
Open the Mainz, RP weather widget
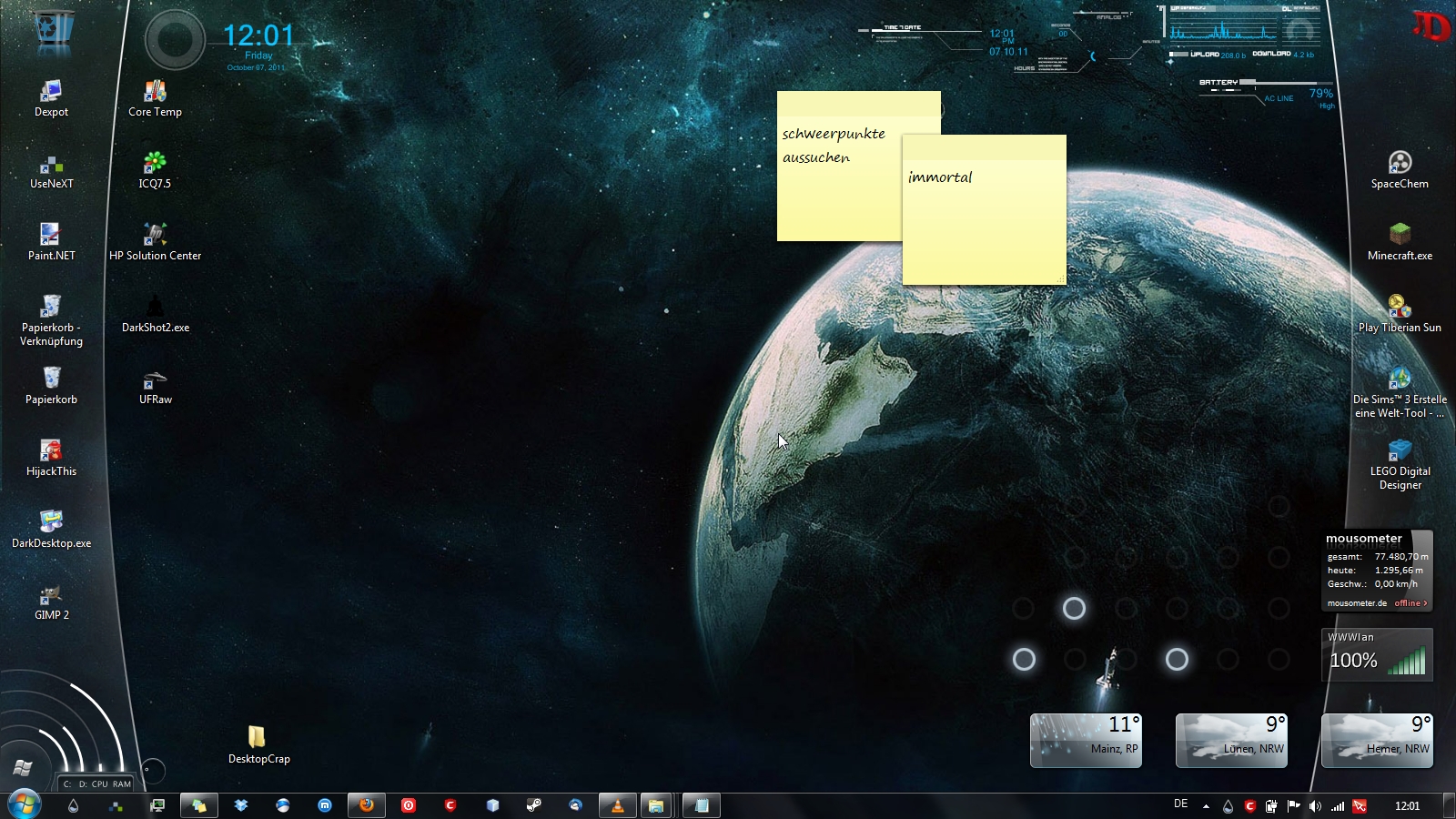coord(1086,741)
